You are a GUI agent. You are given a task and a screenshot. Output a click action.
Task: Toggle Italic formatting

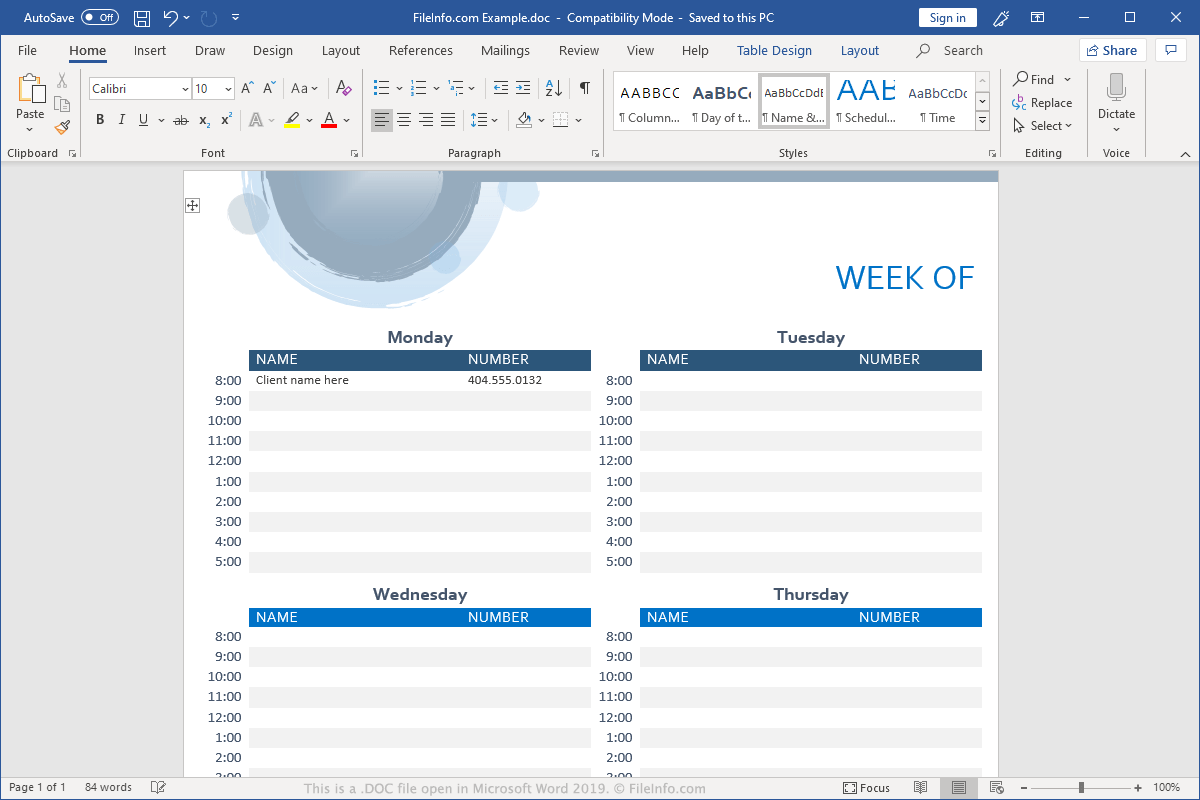[x=121, y=120]
